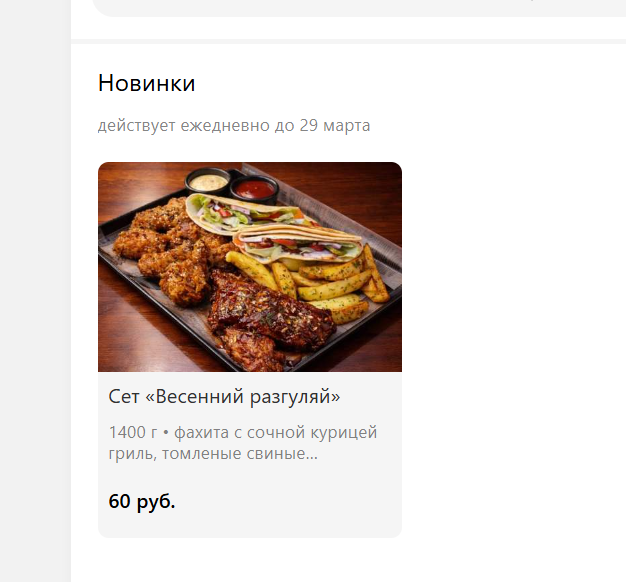The image size is (626, 582).
Task: Expand the truncated text ellipsis after «свиные»
Action: (x=311, y=454)
